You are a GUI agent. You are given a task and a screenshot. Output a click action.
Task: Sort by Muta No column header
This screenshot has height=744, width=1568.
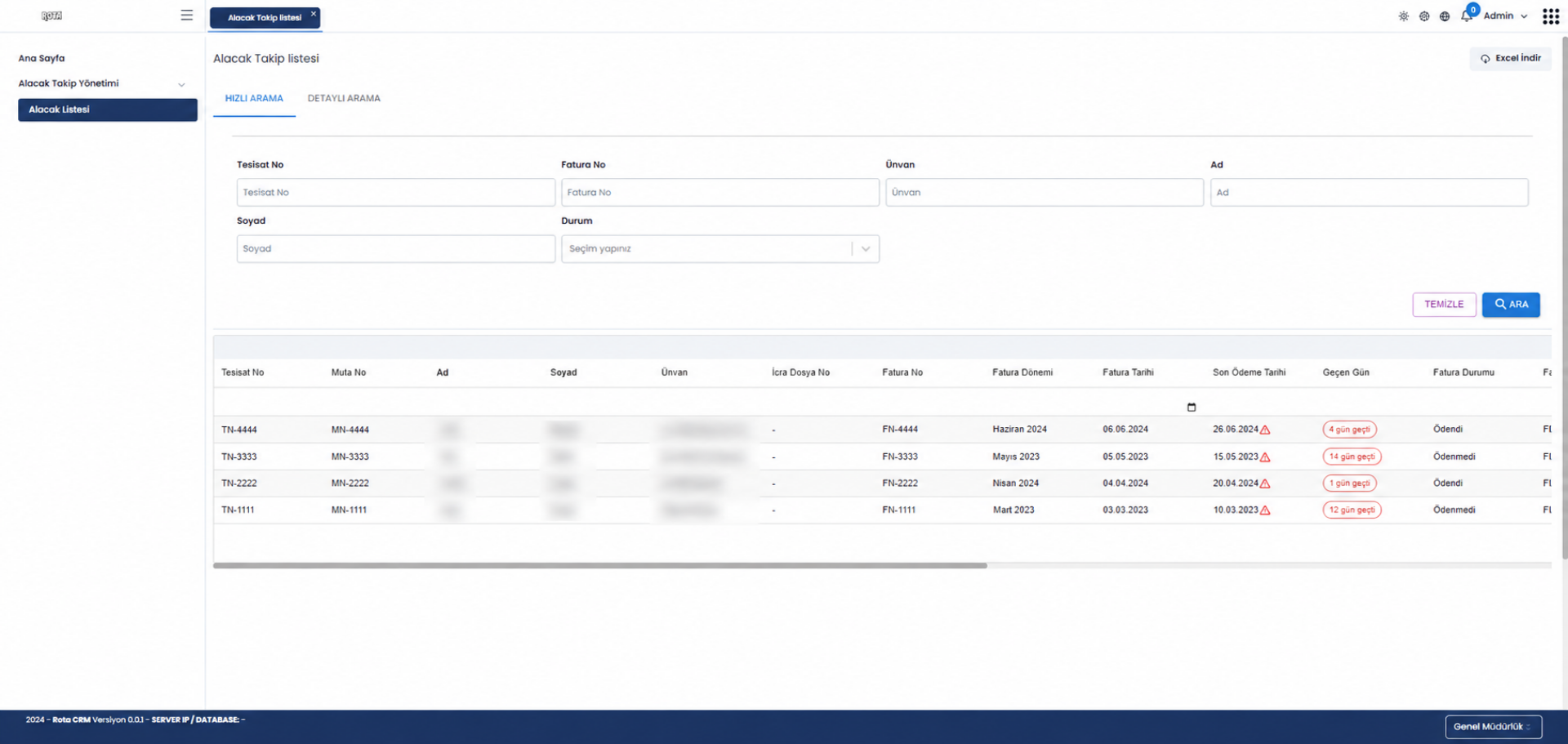point(349,372)
